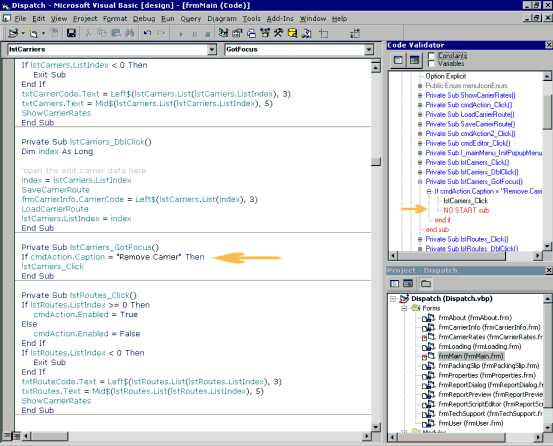This screenshot has width=553, height=446.
Task: Switch code window to Procedure View
Action: click(x=6, y=436)
